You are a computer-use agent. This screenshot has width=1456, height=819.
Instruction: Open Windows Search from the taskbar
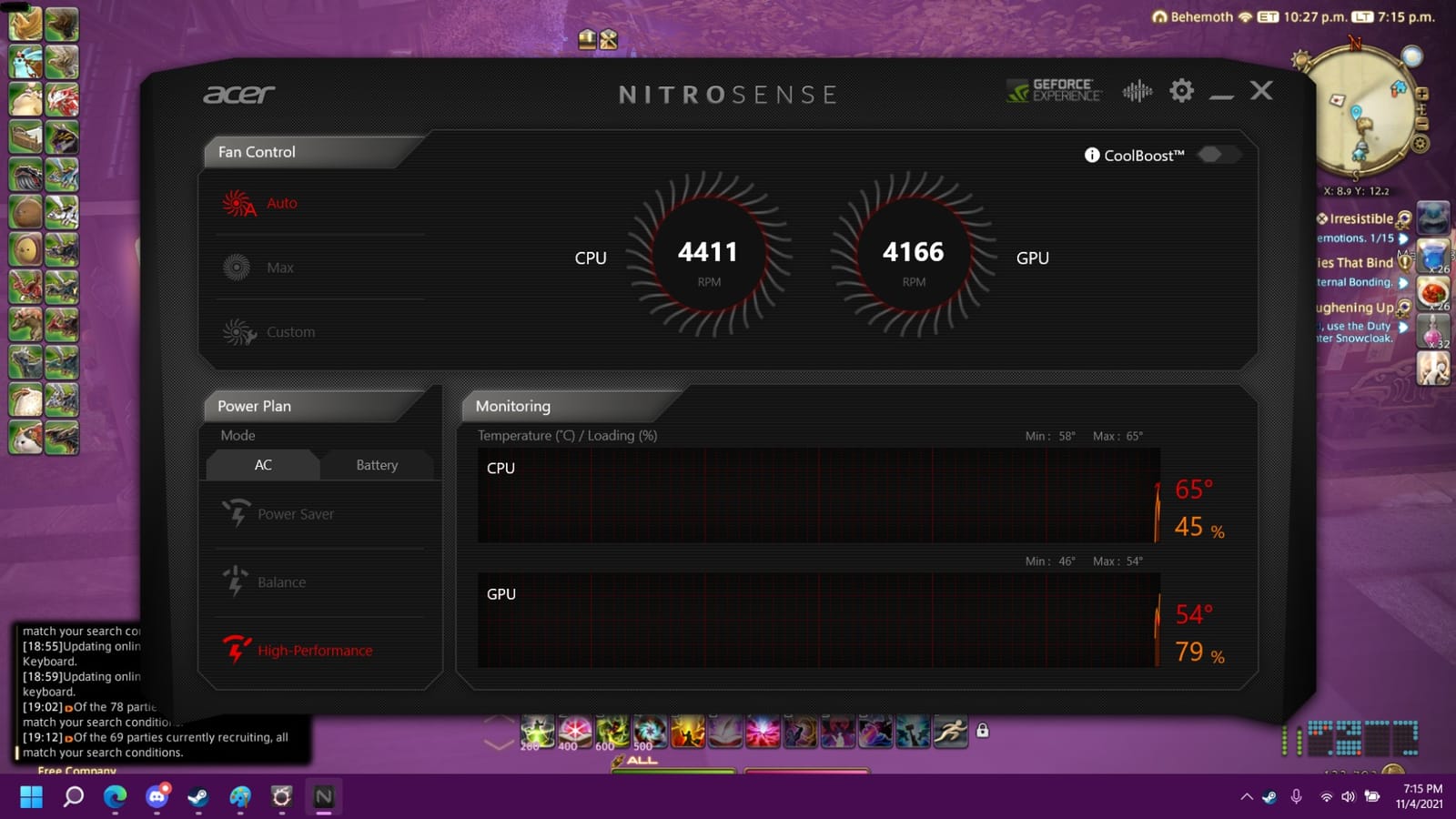pyautogui.click(x=73, y=797)
